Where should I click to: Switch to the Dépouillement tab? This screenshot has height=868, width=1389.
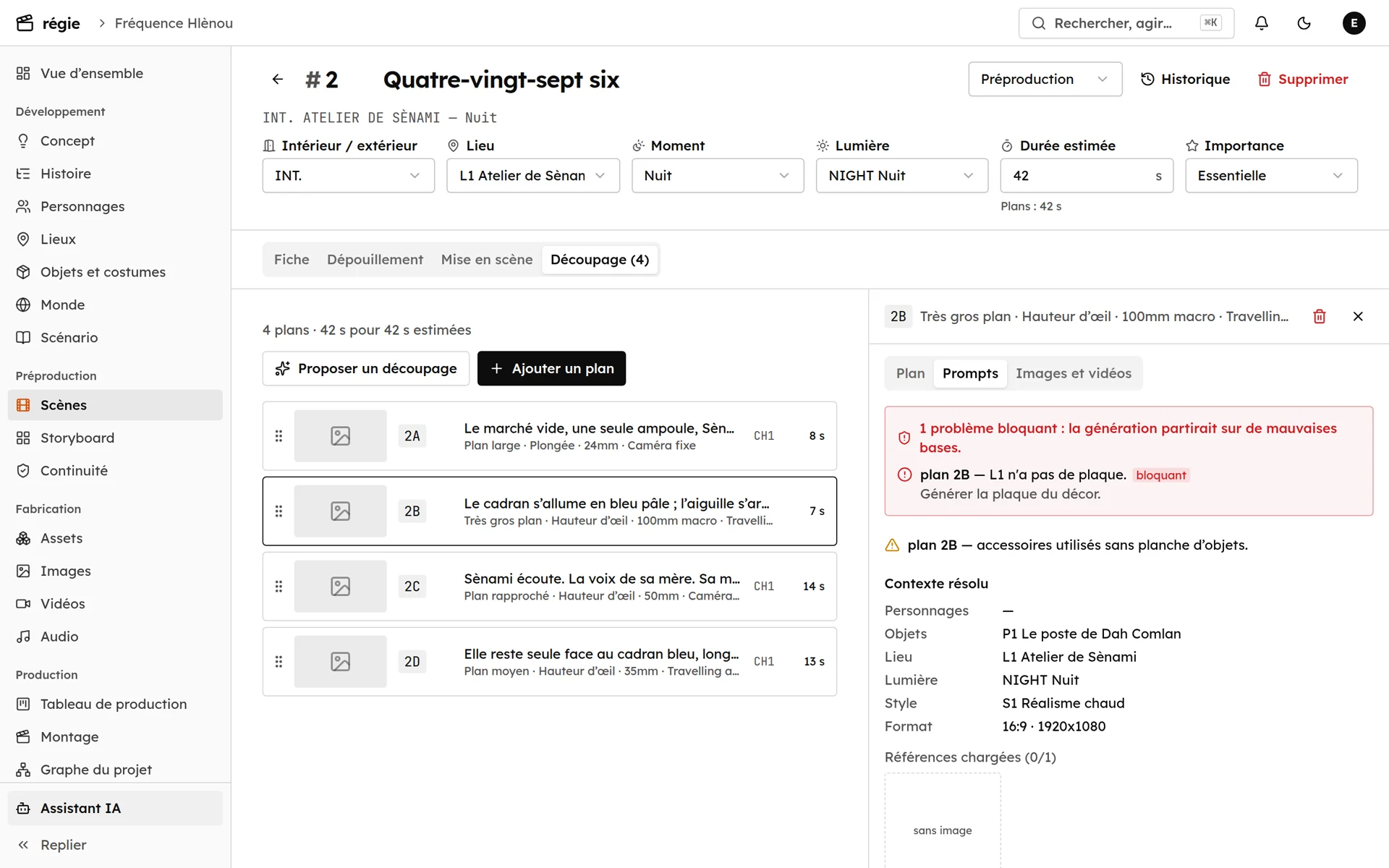tap(375, 260)
